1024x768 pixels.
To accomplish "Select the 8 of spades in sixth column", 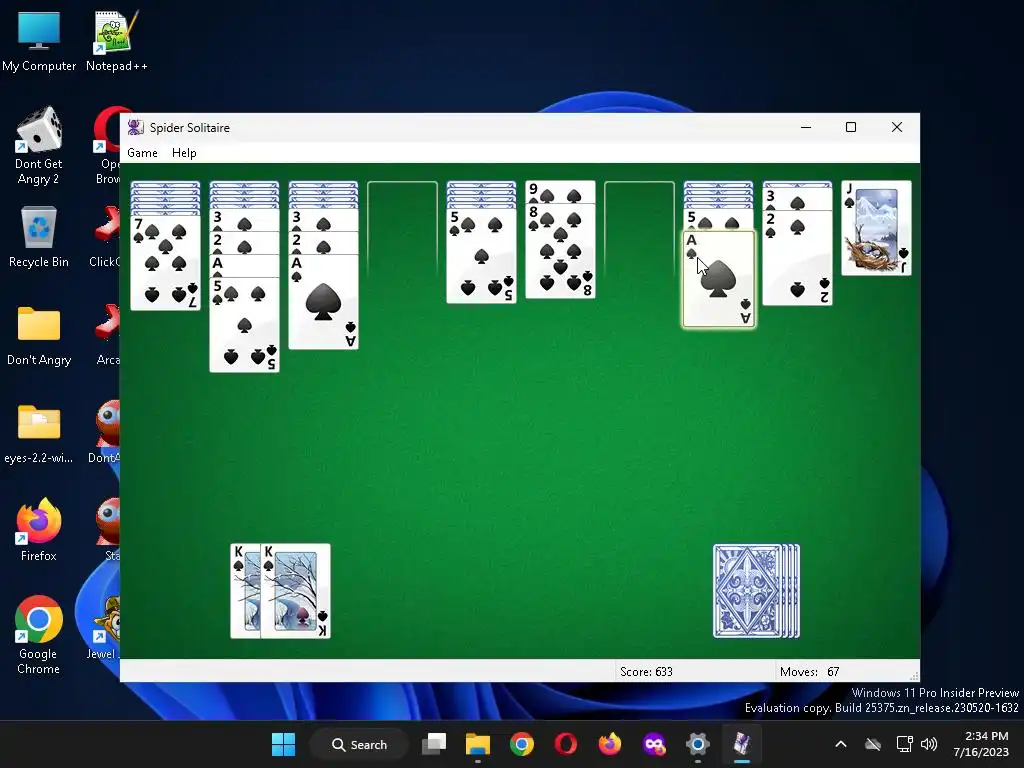I will coord(560,251).
